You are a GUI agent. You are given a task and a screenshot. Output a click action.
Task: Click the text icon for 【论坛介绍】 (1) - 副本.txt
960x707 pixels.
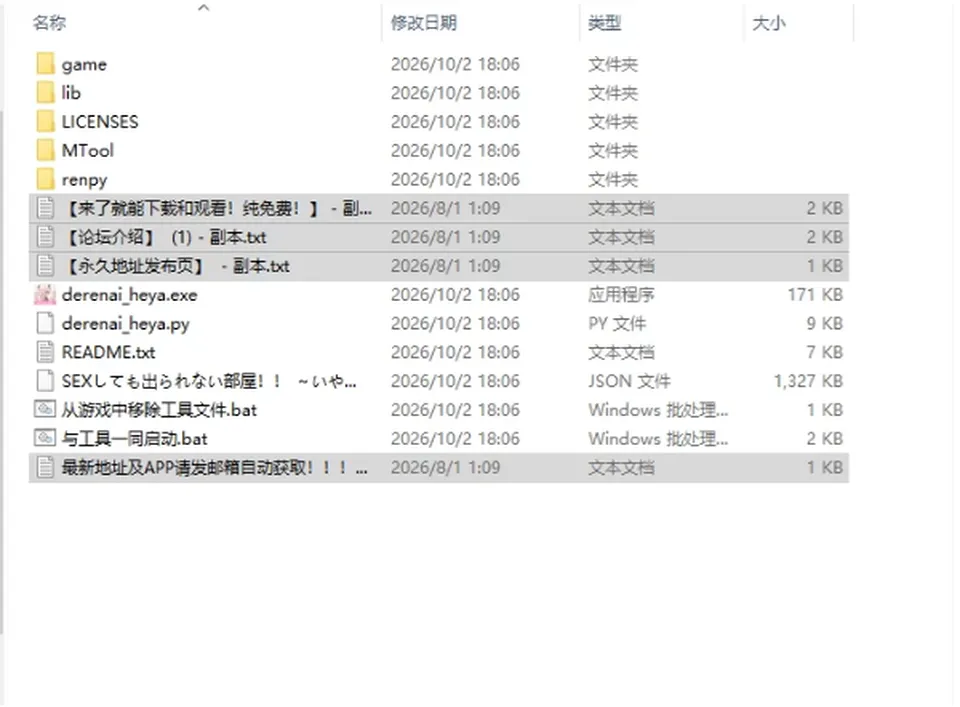click(45, 237)
